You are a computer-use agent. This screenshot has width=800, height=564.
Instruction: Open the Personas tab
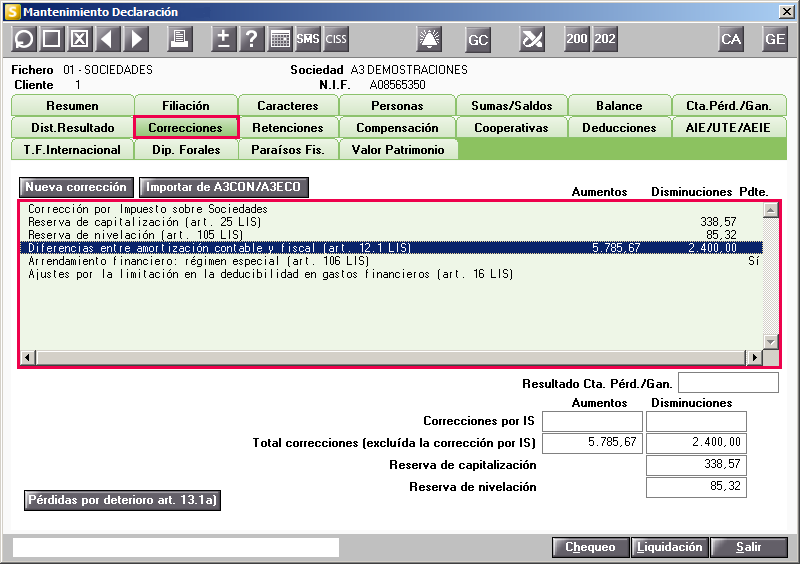[397, 106]
